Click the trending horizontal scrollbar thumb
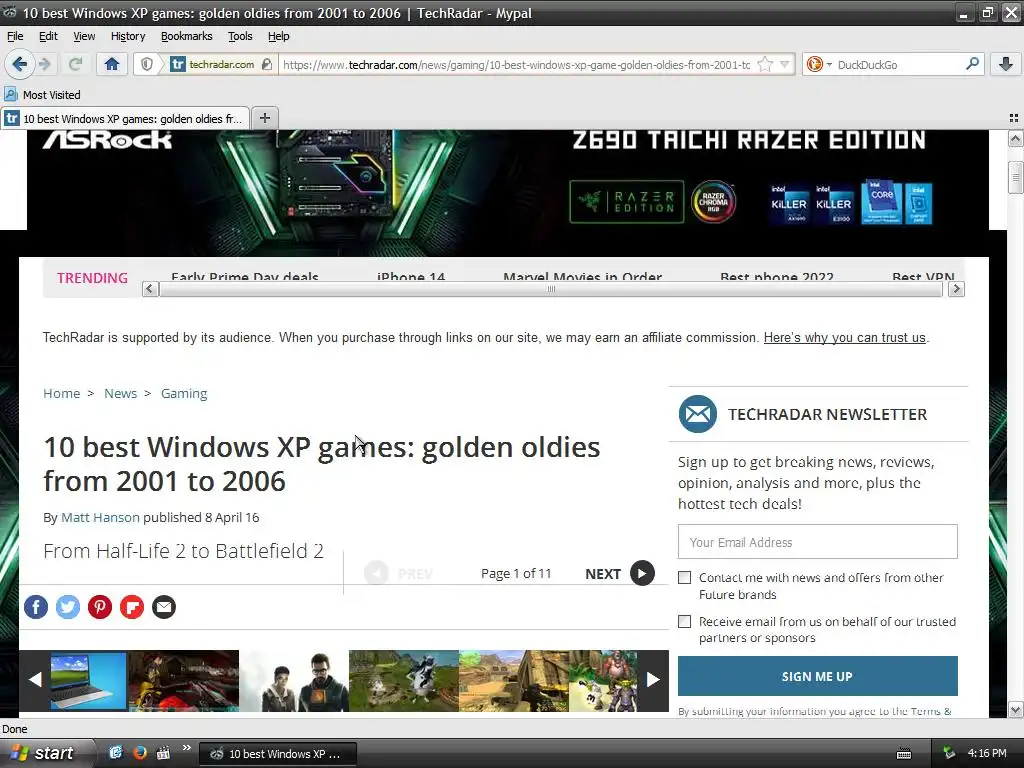This screenshot has height=768, width=1024. click(551, 289)
